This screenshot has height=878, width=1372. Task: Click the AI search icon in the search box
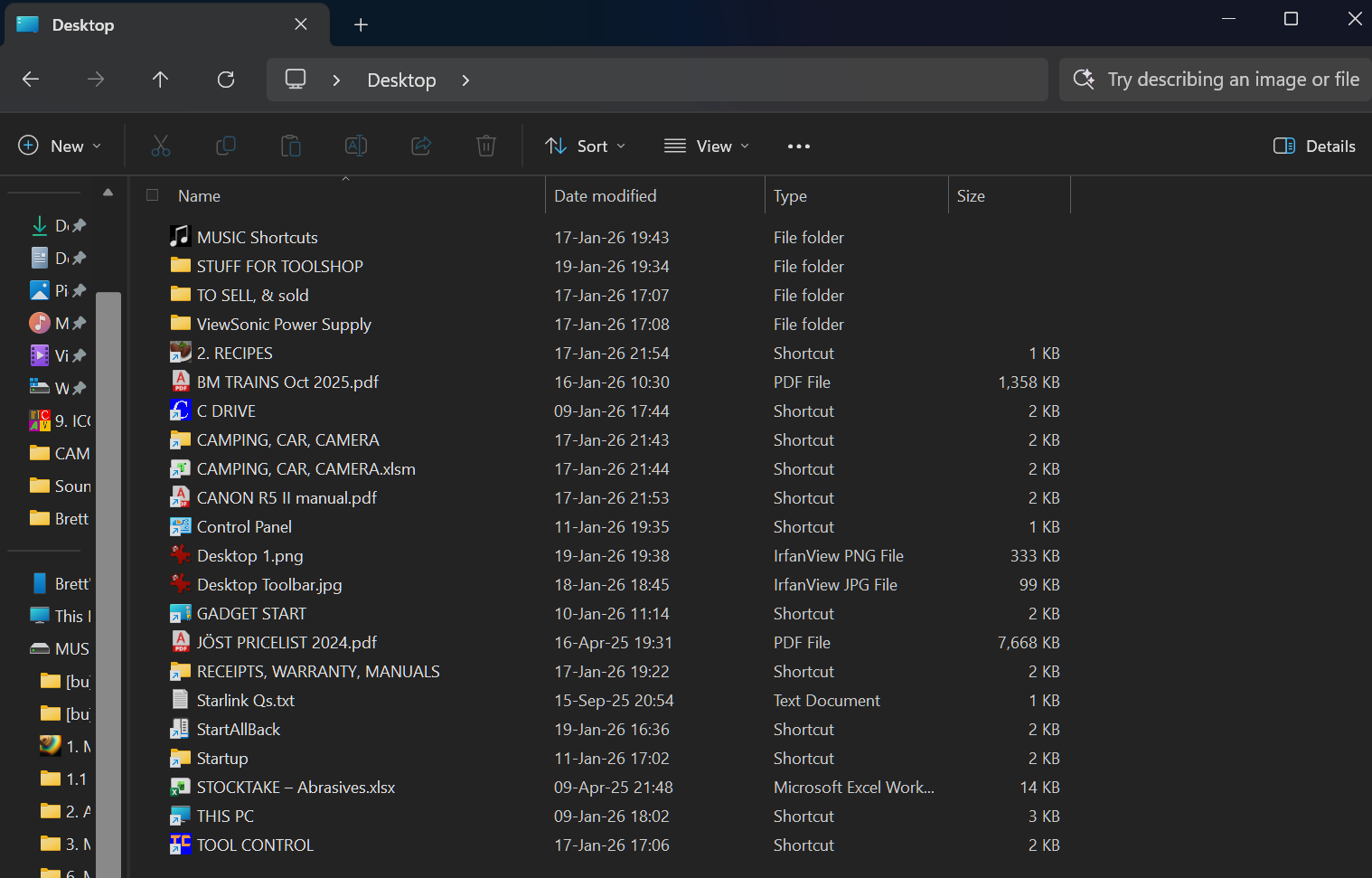[x=1084, y=80]
